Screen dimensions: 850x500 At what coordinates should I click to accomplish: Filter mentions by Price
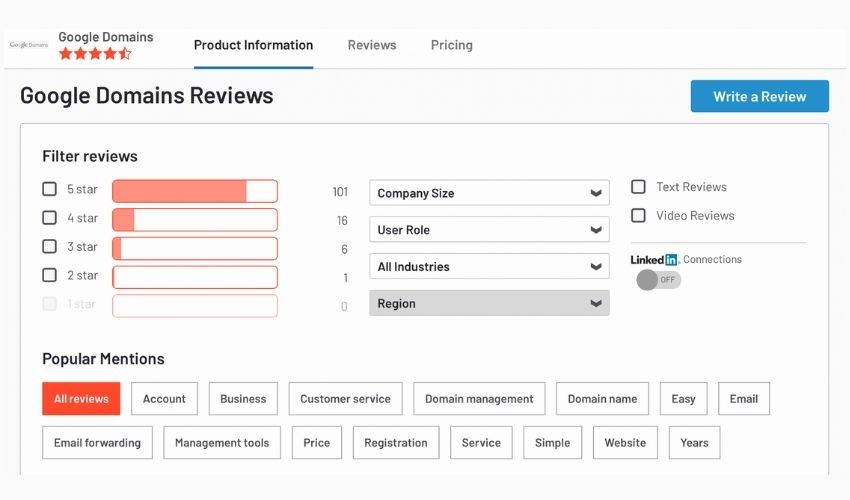pyautogui.click(x=317, y=443)
